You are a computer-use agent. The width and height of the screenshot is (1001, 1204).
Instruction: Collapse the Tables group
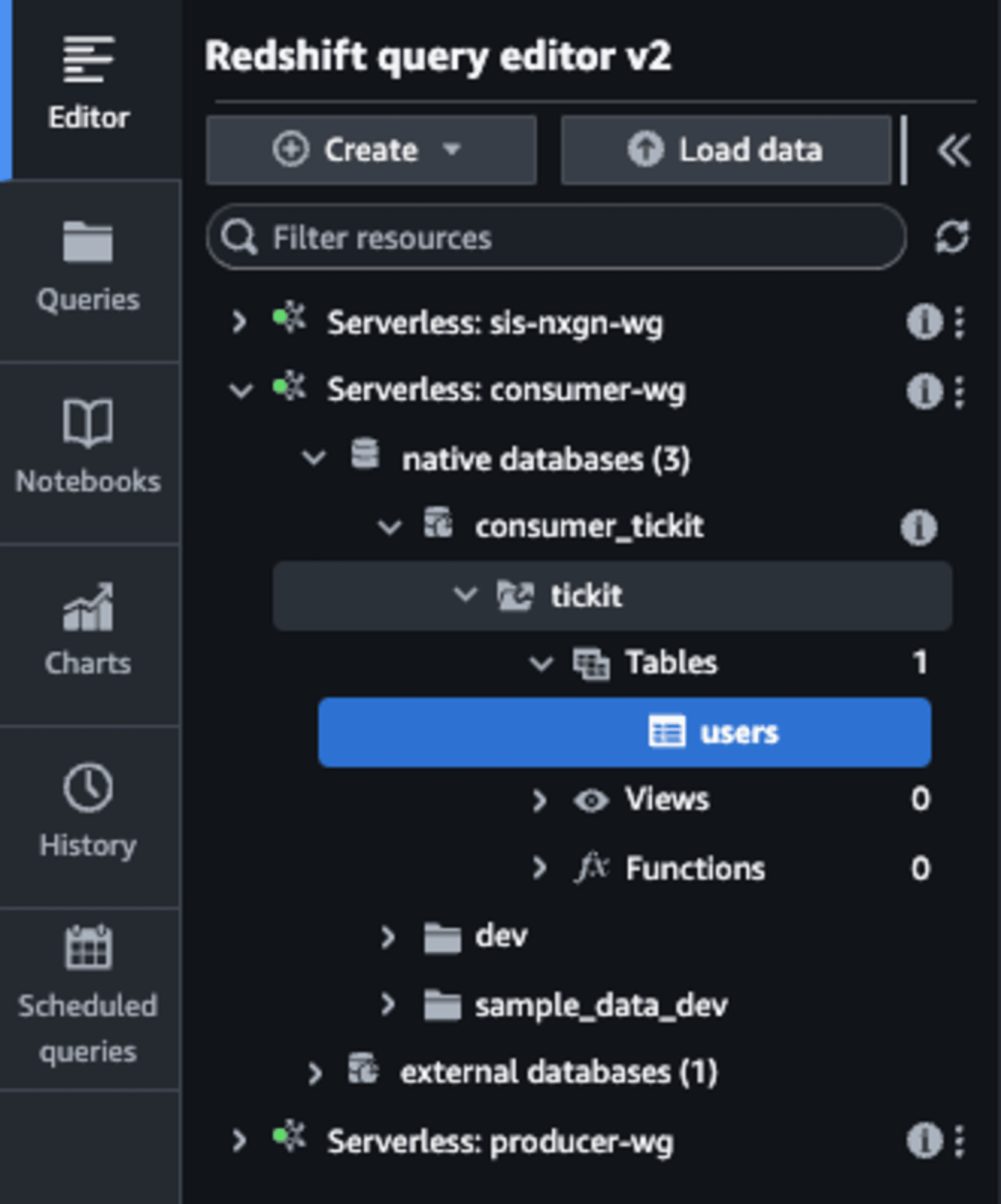click(540, 664)
